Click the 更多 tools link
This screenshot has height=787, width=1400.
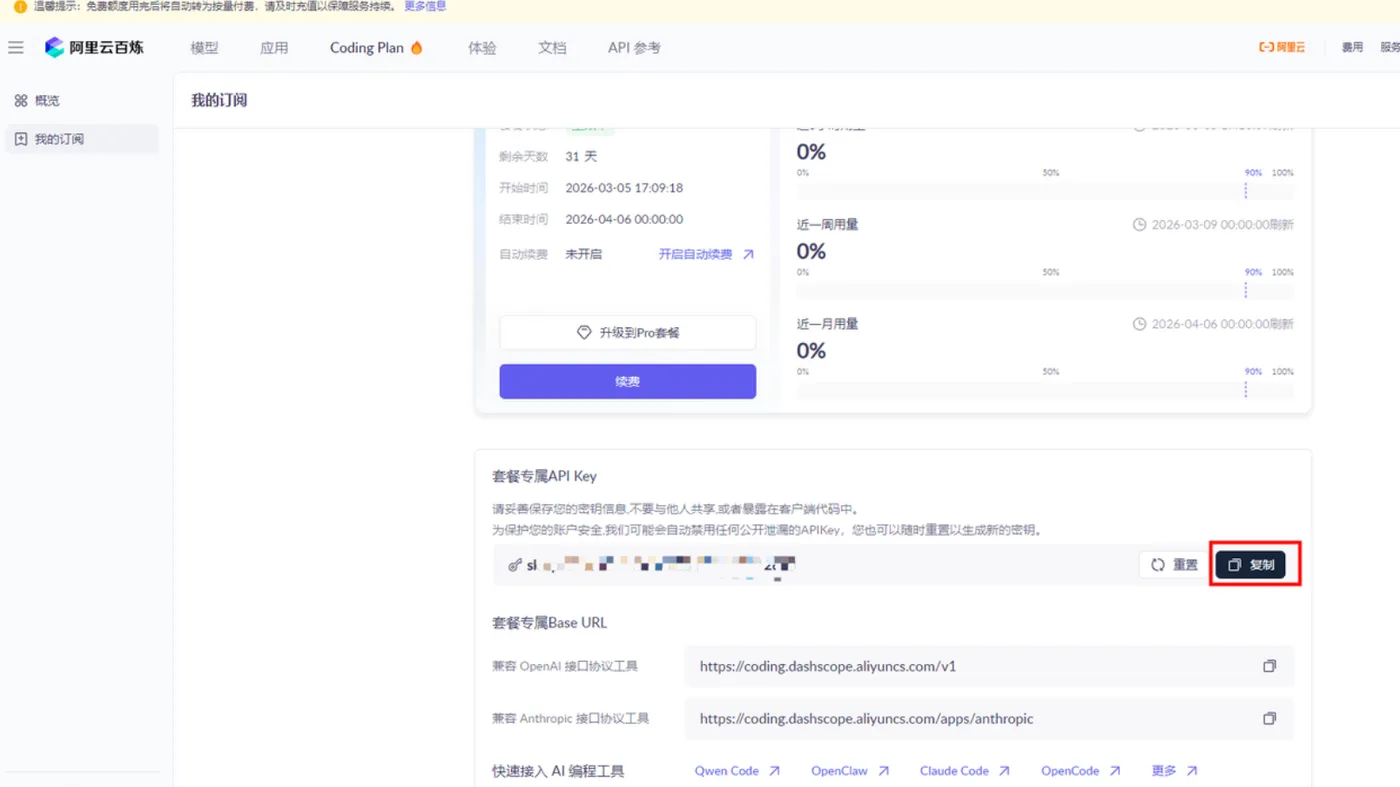(1174, 771)
